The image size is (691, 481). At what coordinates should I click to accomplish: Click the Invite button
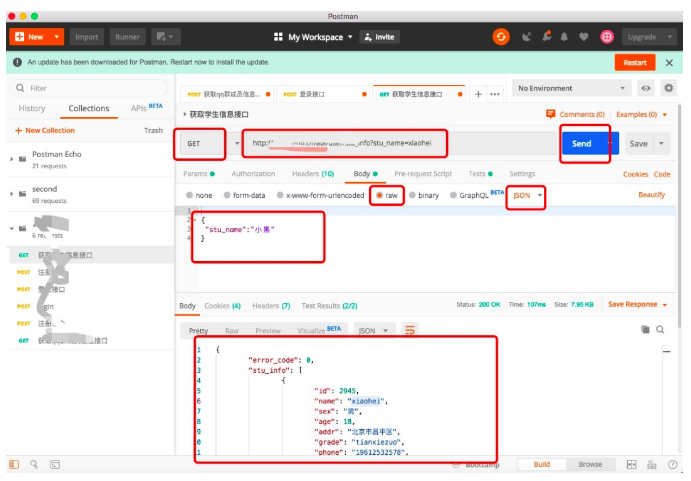click(379, 37)
